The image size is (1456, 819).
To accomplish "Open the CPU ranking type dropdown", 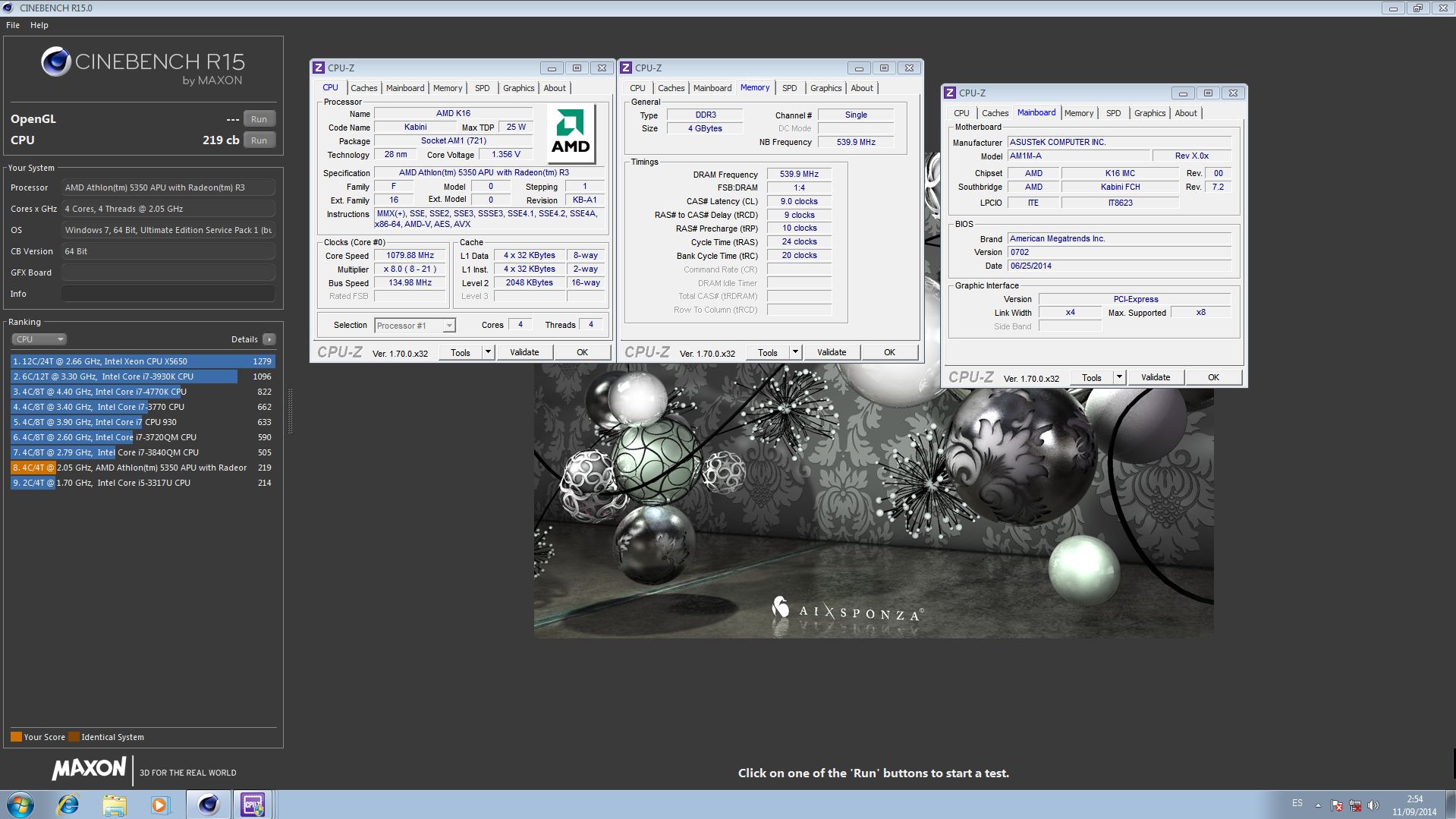I will pos(39,339).
